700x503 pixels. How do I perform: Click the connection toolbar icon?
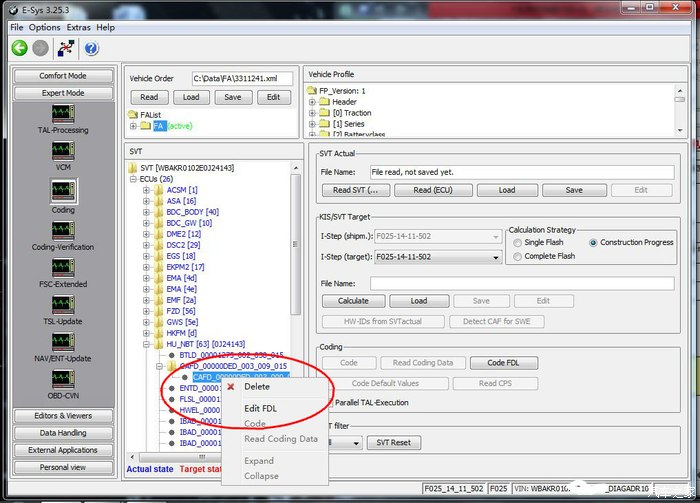click(x=66, y=48)
